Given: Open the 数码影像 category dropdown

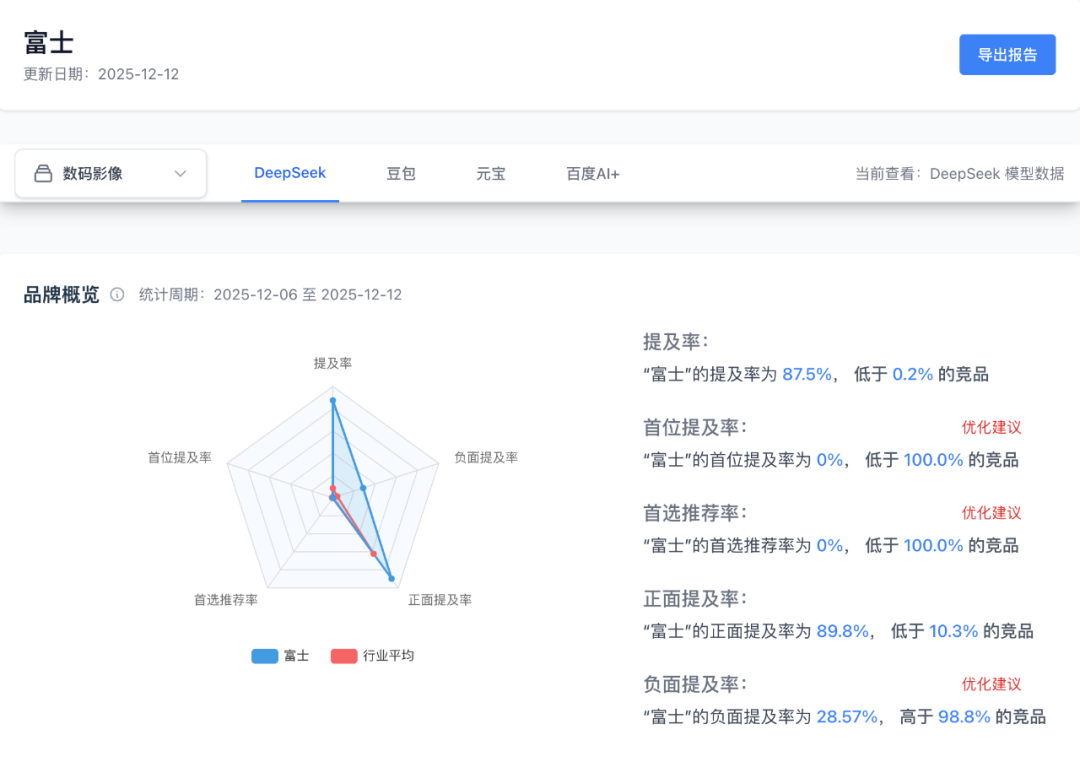Looking at the screenshot, I should (111, 174).
